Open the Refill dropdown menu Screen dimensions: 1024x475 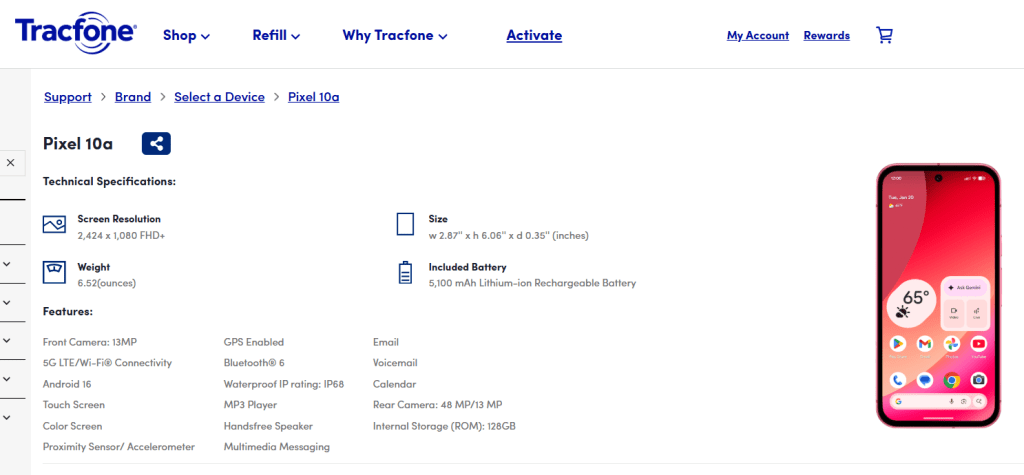pos(276,35)
